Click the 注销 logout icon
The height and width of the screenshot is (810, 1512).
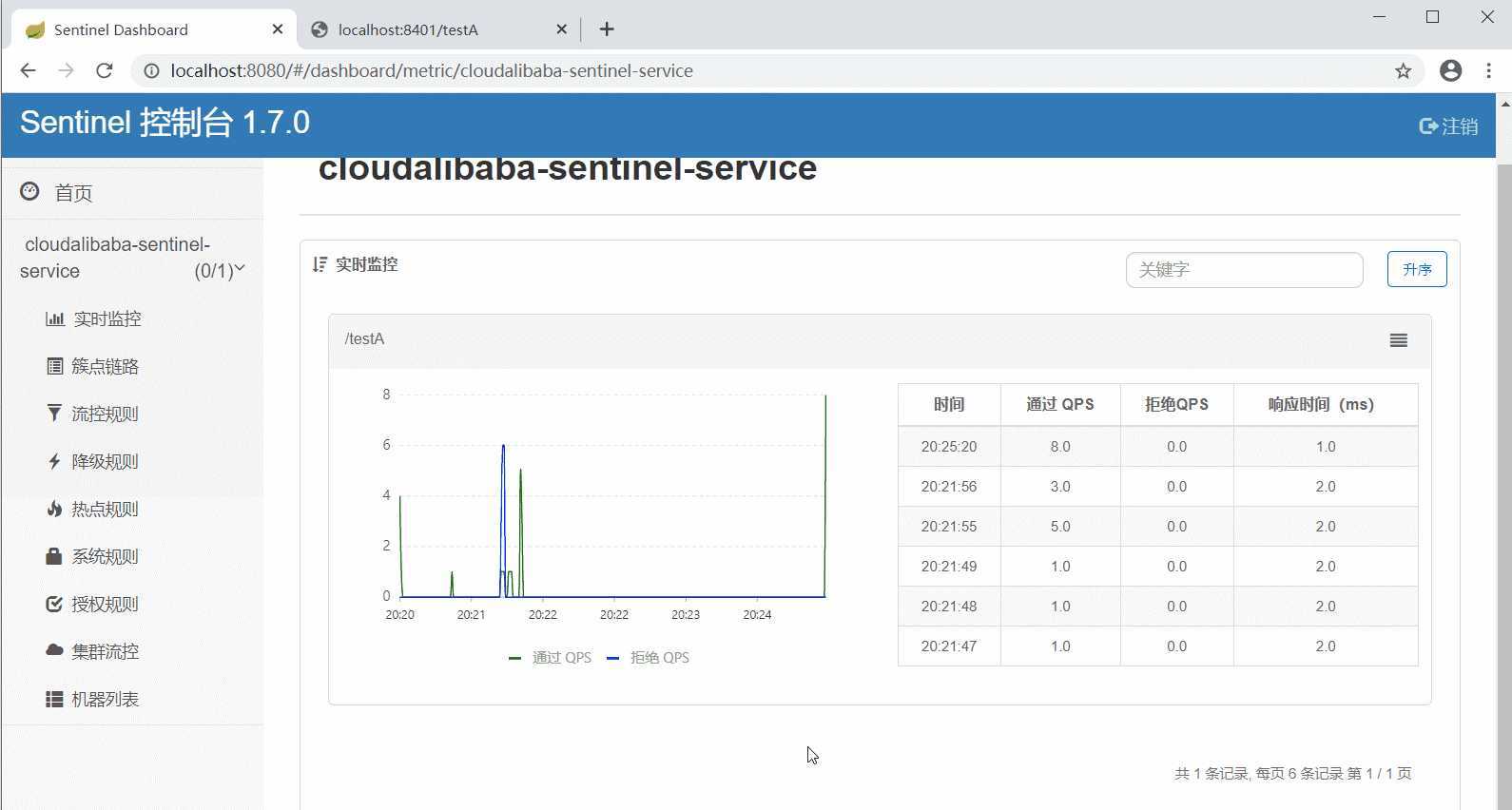pyautogui.click(x=1427, y=125)
